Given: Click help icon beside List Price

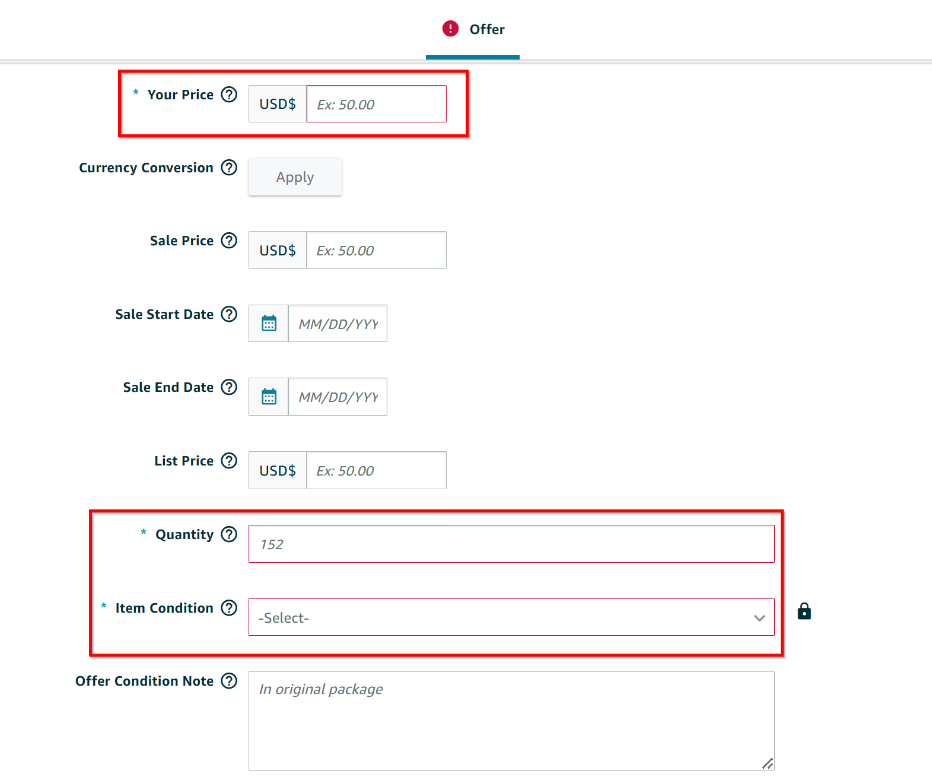Looking at the screenshot, I should coord(229,461).
